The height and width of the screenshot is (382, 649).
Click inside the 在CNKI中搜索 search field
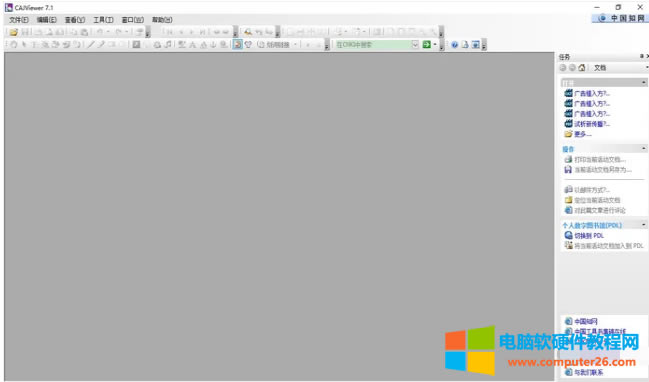click(373, 45)
